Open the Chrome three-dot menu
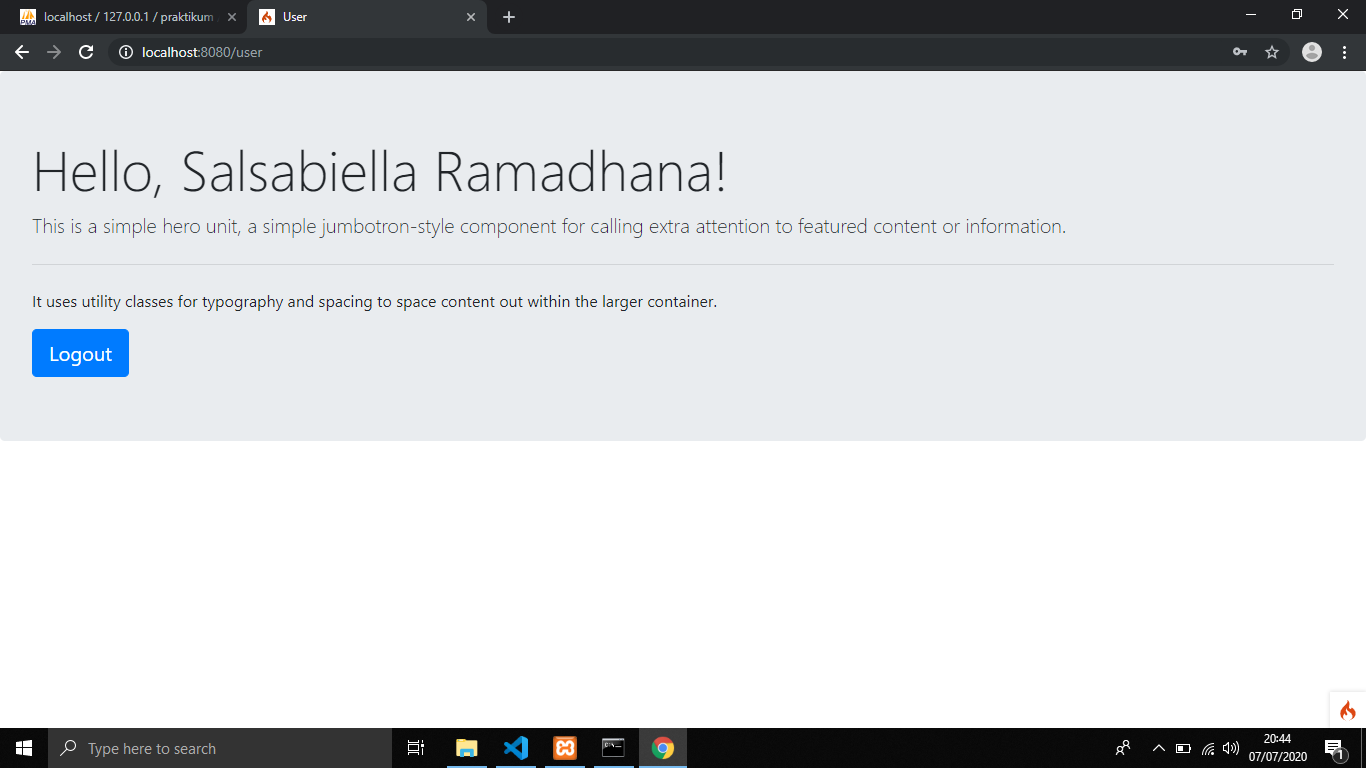Viewport: 1366px width, 768px height. pos(1344,52)
